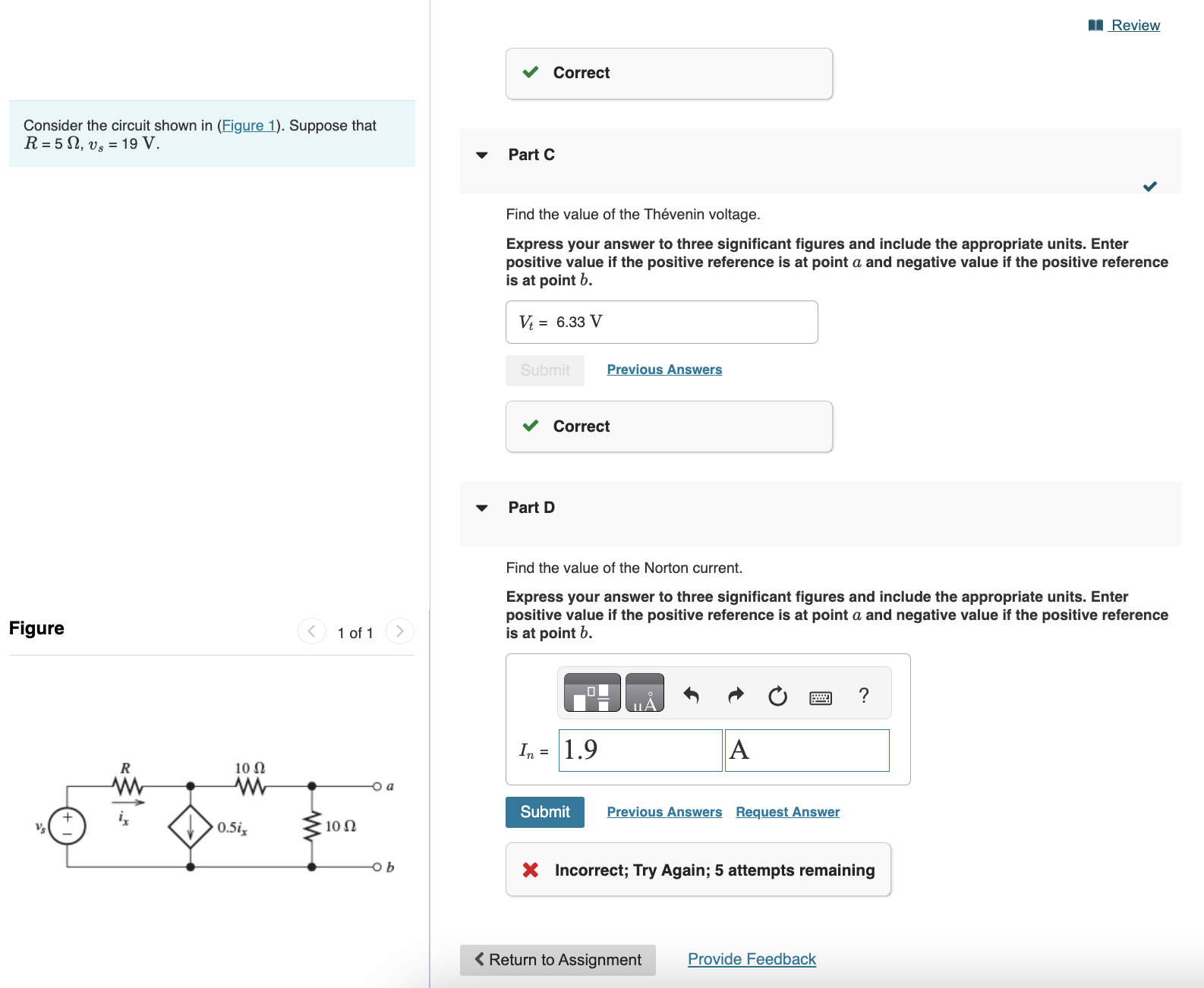1204x988 pixels.
Task: Open the templates math palette icon
Action: [592, 693]
